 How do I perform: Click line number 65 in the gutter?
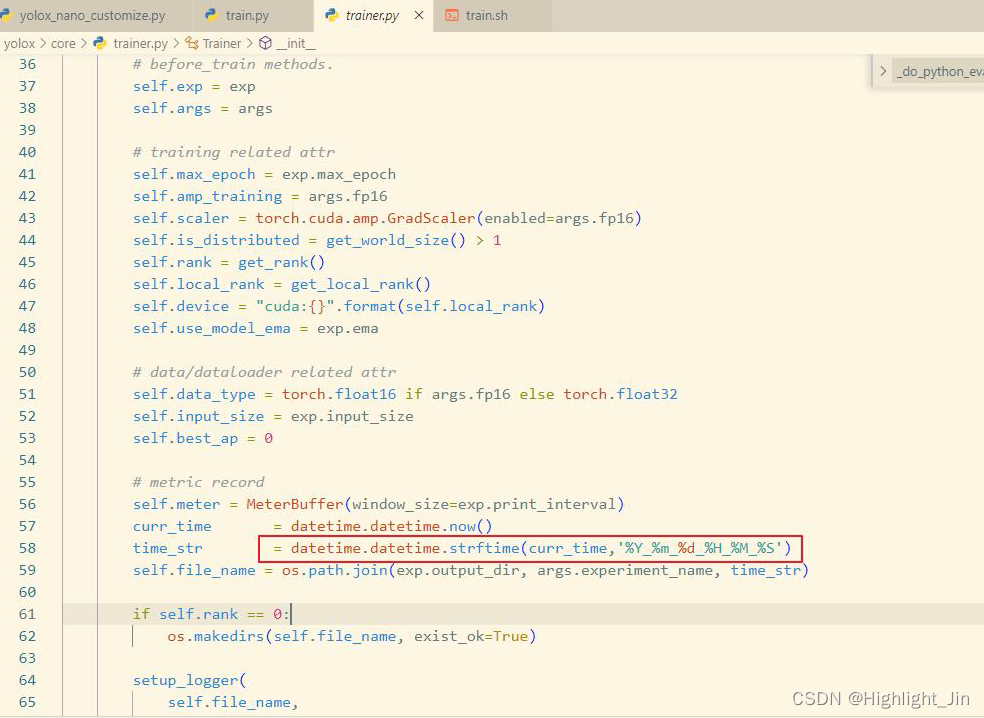(x=27, y=702)
